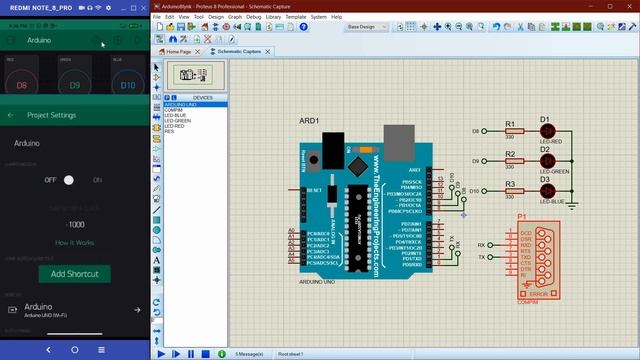The width and height of the screenshot is (640, 360).
Task: Pause the simulation
Action: (191, 354)
